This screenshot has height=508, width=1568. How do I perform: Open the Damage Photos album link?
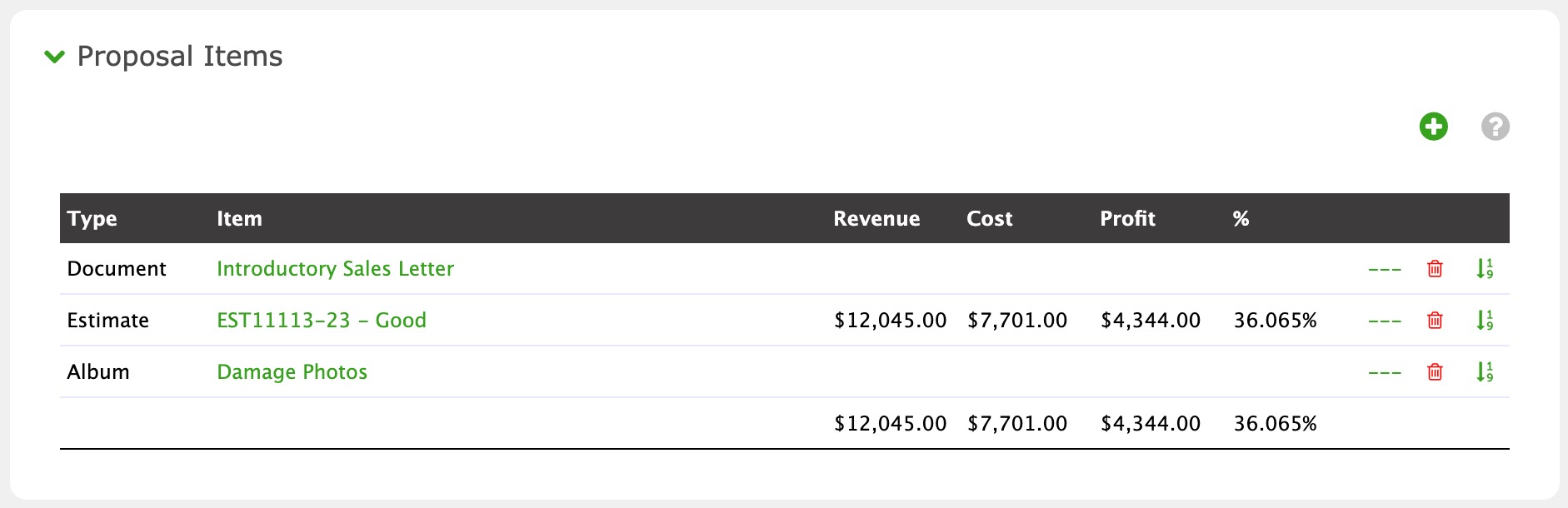point(292,372)
